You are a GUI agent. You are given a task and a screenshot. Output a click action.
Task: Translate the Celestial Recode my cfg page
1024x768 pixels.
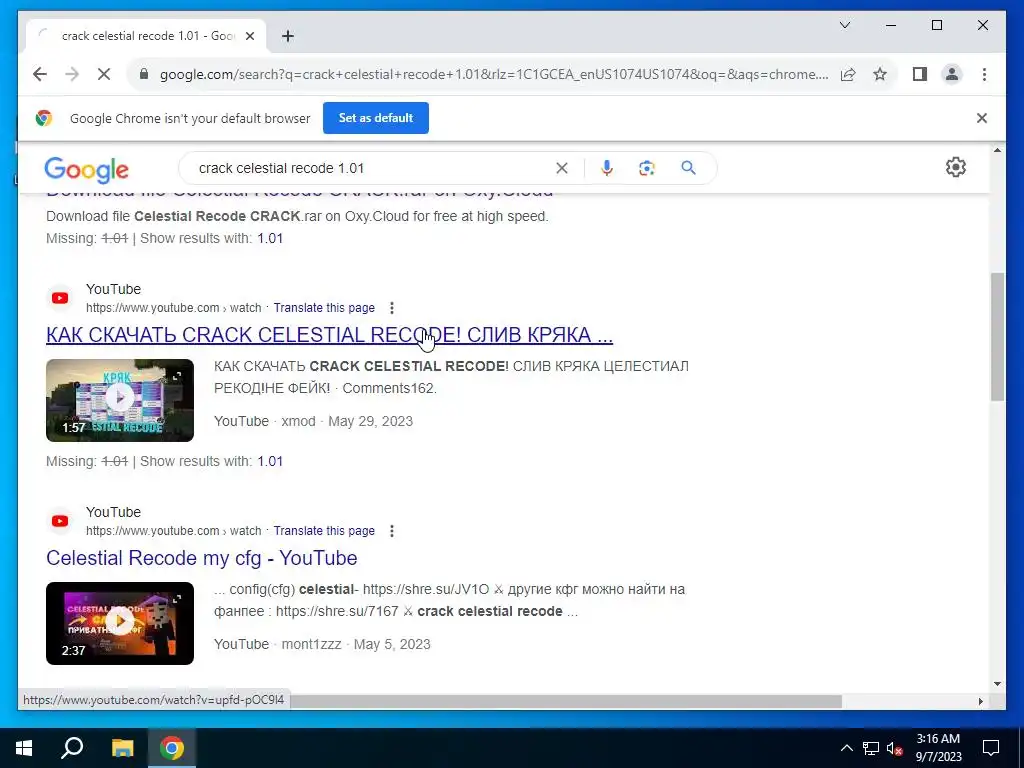pyautogui.click(x=324, y=531)
